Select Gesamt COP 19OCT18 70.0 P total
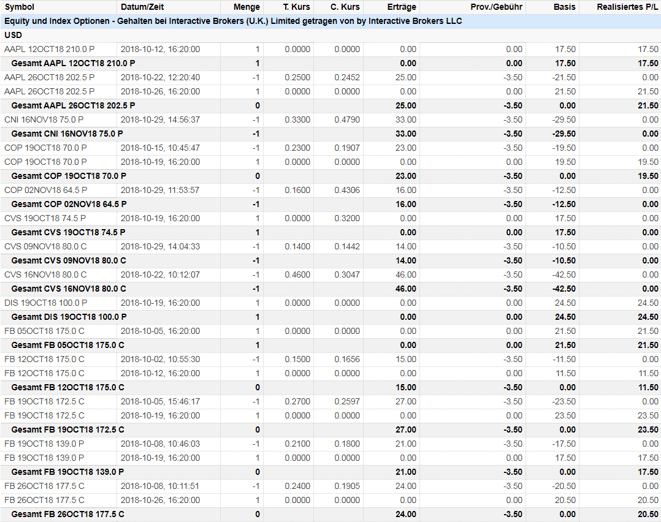This screenshot has height=522, width=661. point(330,176)
